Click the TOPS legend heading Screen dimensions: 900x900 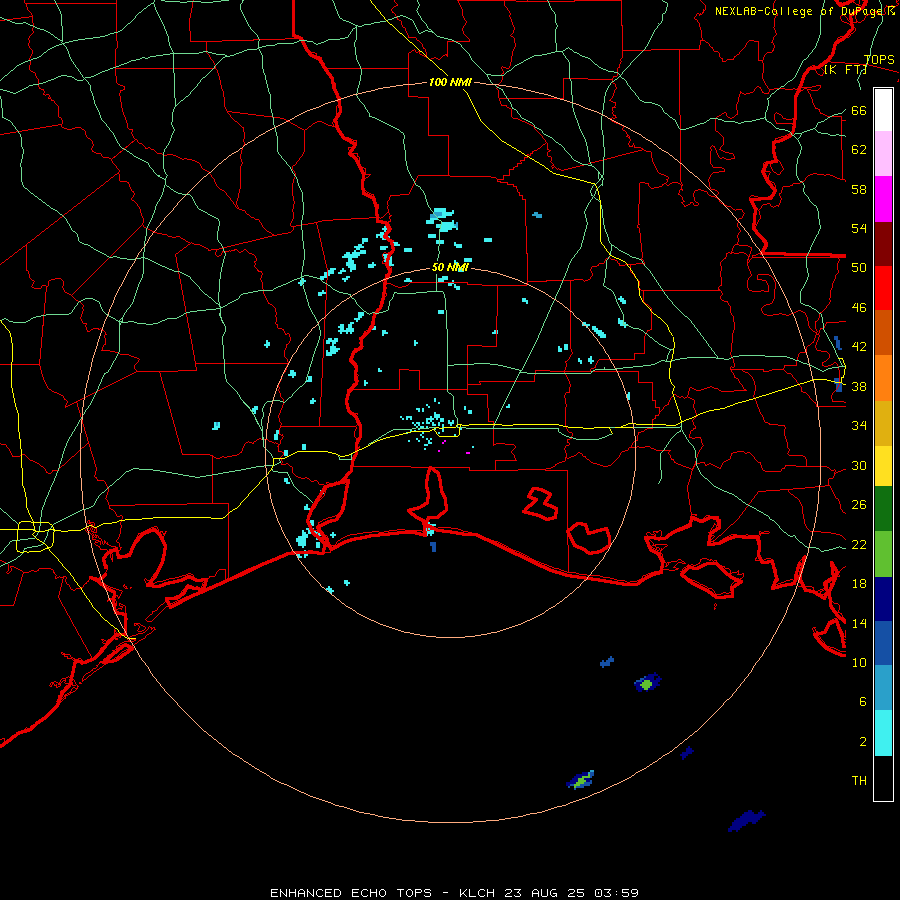click(x=879, y=60)
